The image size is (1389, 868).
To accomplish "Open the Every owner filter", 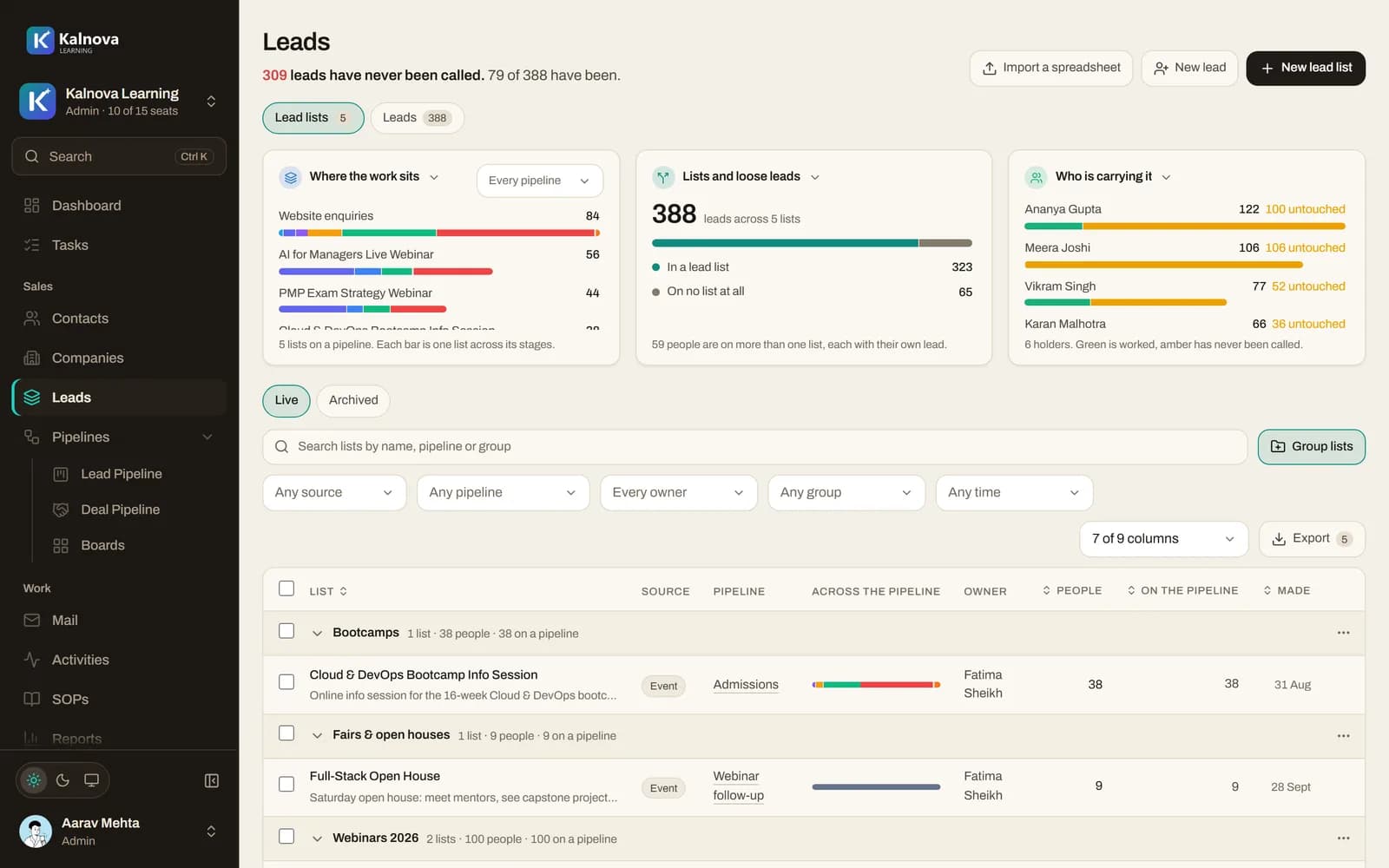I will click(x=678, y=492).
